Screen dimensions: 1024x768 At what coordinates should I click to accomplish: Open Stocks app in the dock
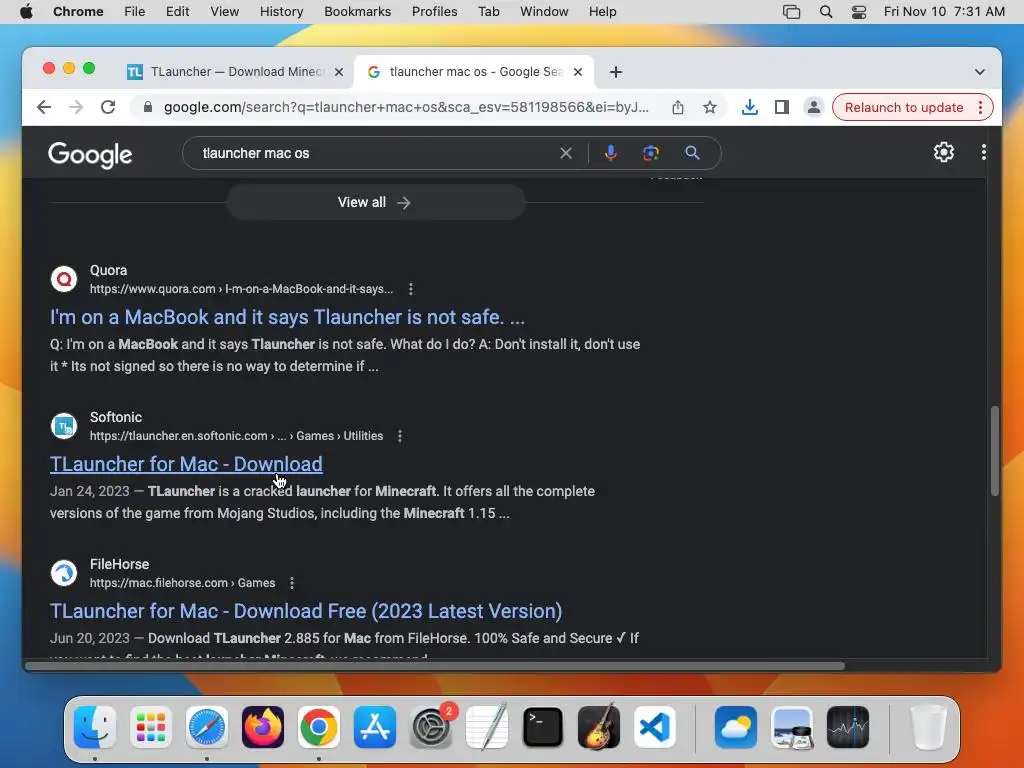(848, 727)
